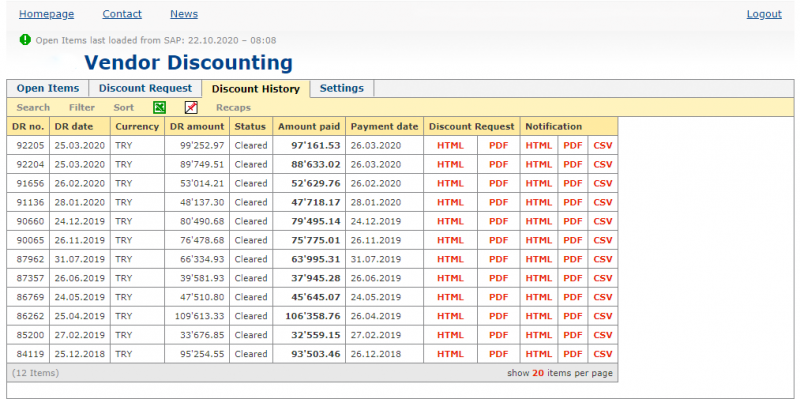Click Search in the yellow toolbar
This screenshot has width=800, height=399.
point(33,108)
